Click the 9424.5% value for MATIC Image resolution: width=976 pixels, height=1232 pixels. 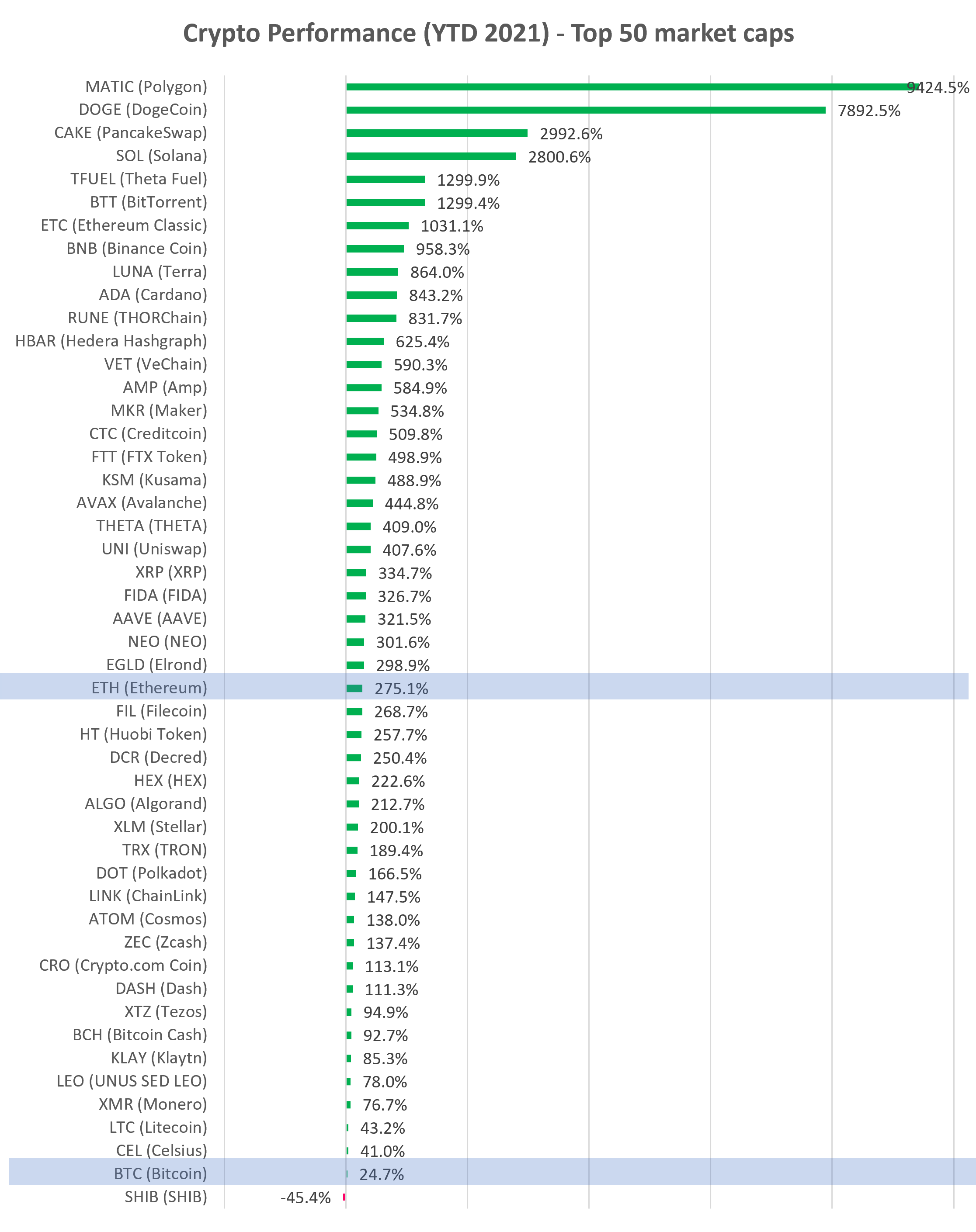(x=938, y=87)
